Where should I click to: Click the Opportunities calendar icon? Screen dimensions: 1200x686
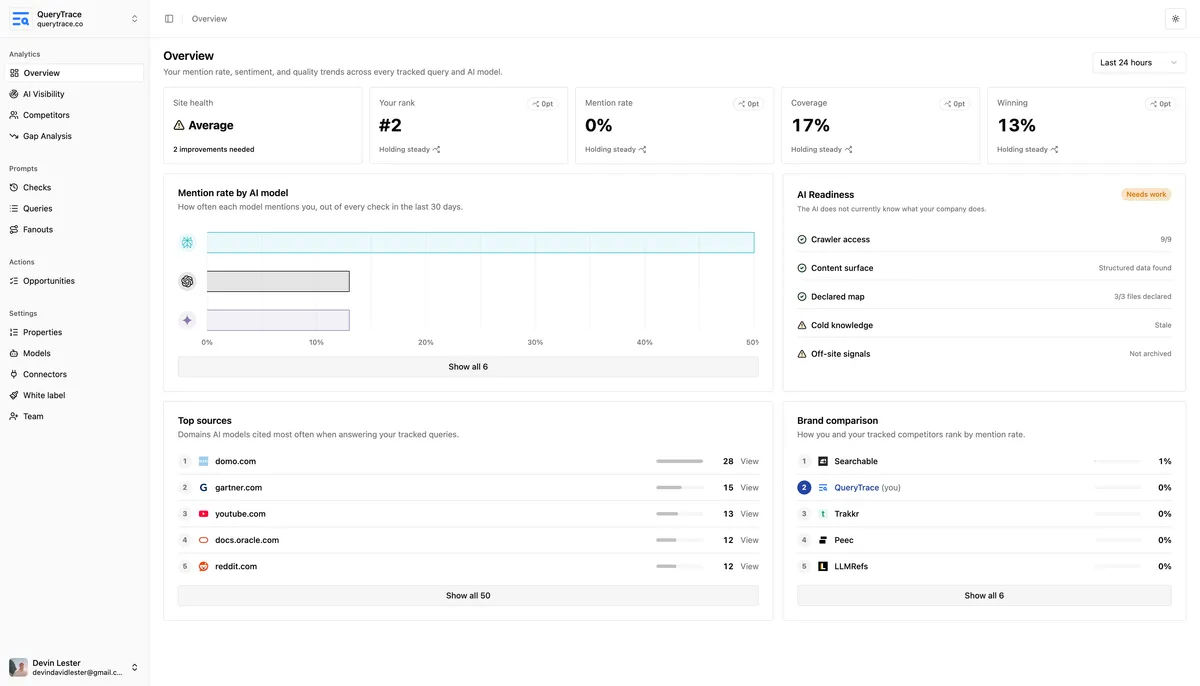coord(14,281)
